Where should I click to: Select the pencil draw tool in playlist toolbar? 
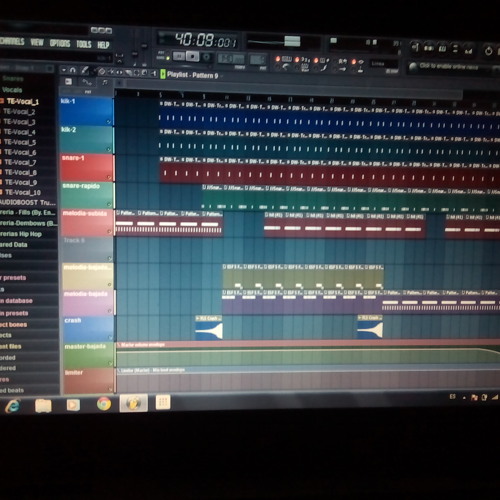[85, 70]
